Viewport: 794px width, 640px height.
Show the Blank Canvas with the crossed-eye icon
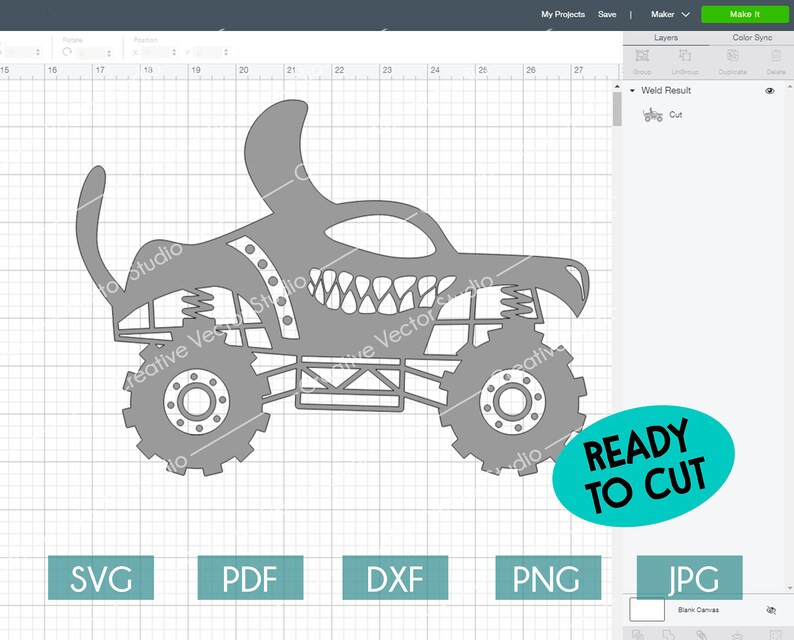(x=771, y=610)
